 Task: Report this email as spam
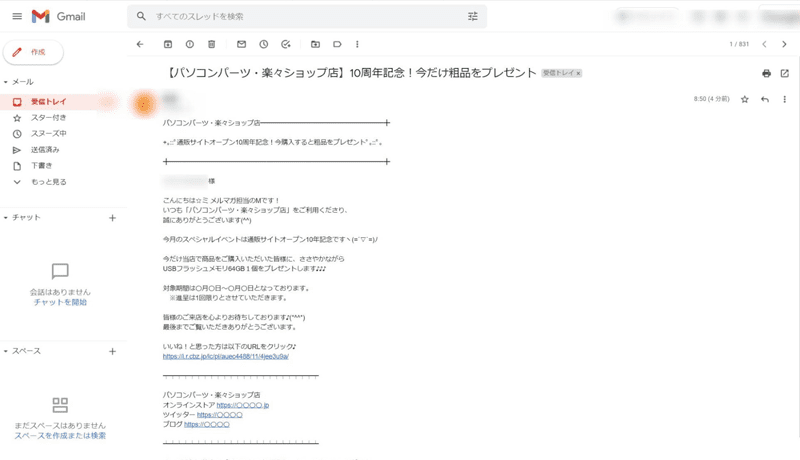click(x=190, y=44)
